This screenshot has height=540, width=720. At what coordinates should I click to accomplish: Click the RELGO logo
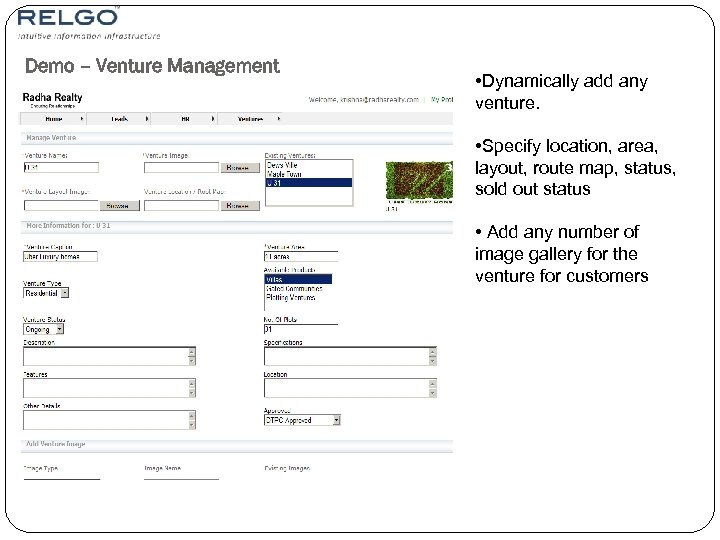68,17
